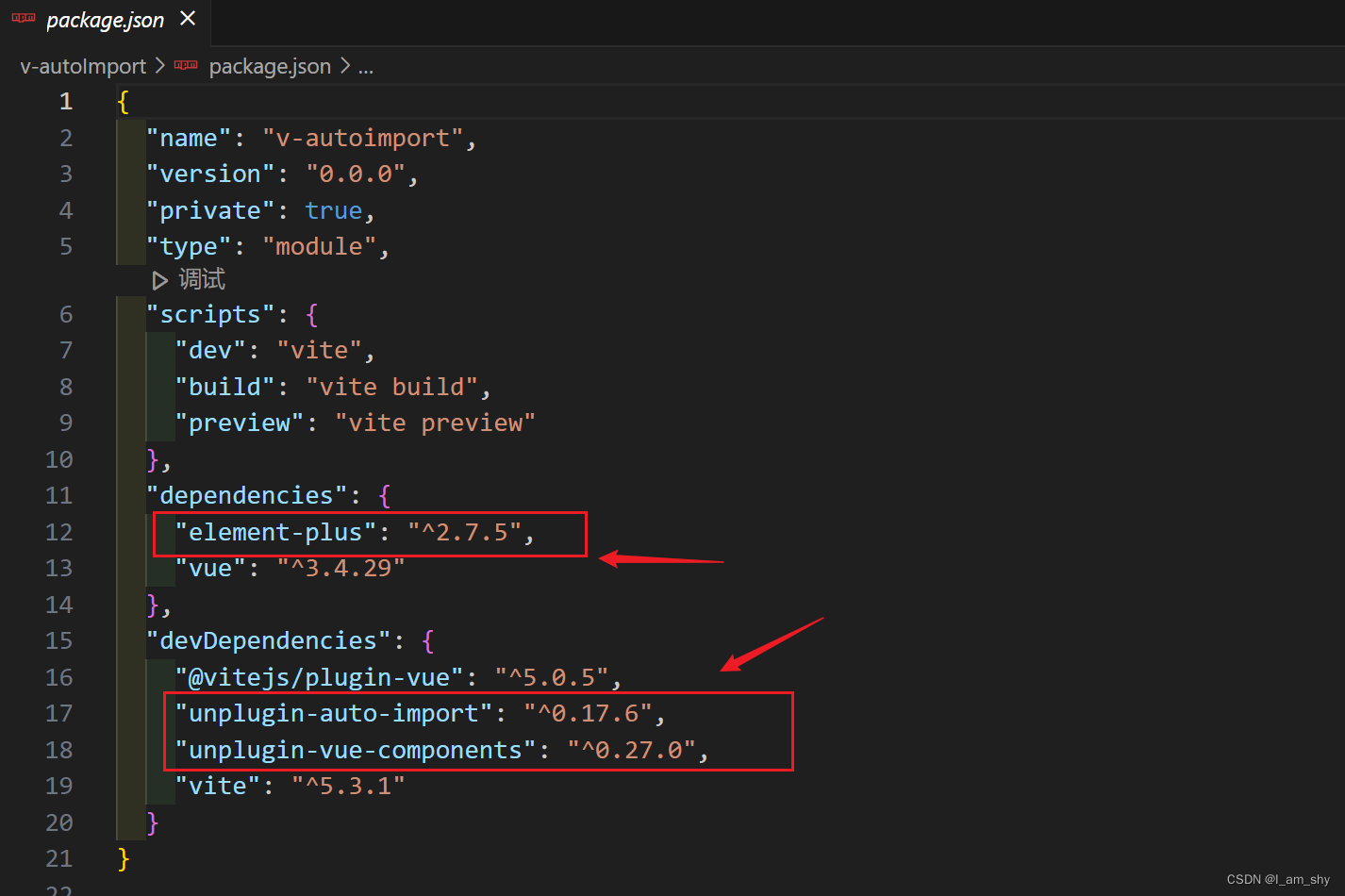
Task: Click the "unplugin-auto-import" key
Action: [334, 713]
